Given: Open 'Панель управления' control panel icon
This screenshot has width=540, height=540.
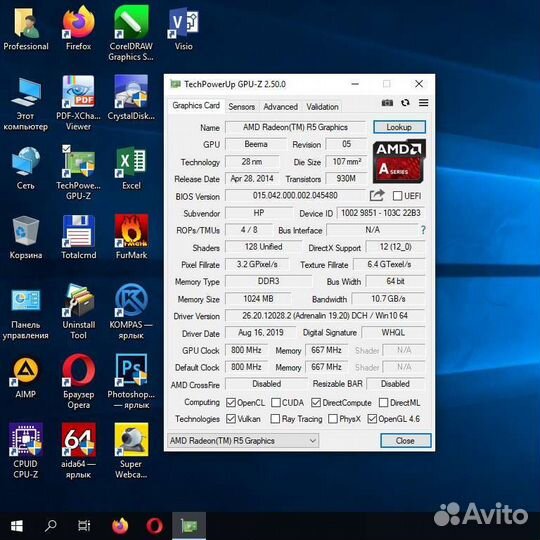Looking at the screenshot, I should [26, 313].
